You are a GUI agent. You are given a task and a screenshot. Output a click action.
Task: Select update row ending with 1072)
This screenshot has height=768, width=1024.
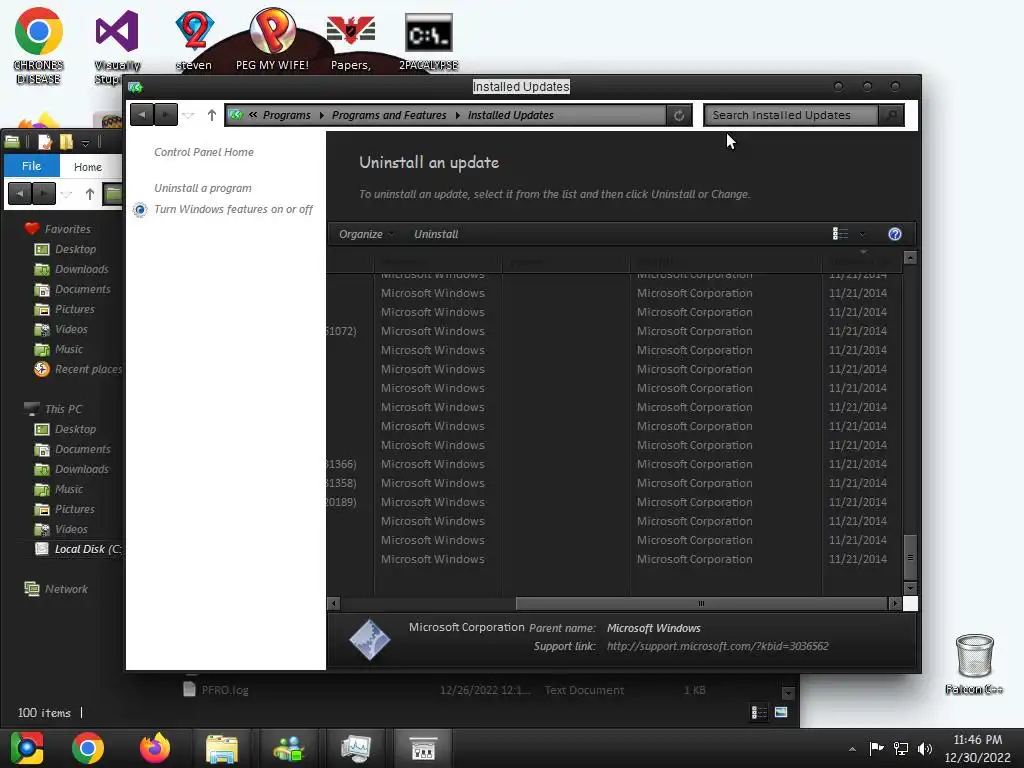click(x=615, y=331)
